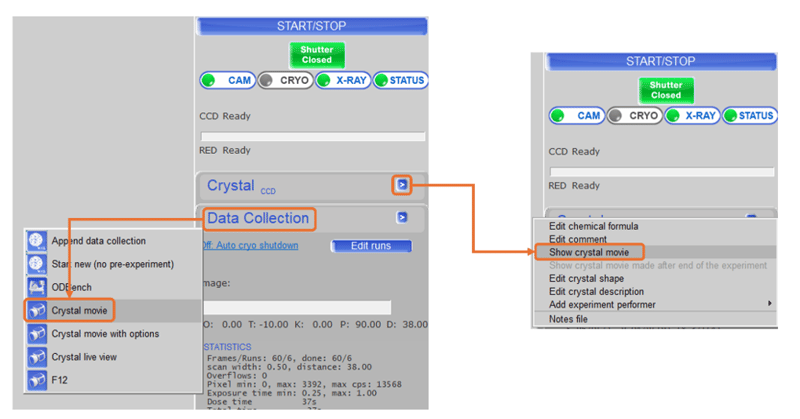This screenshot has width=800, height=419.
Task: Click Shutter Closed button in left window
Action: click(x=317, y=55)
